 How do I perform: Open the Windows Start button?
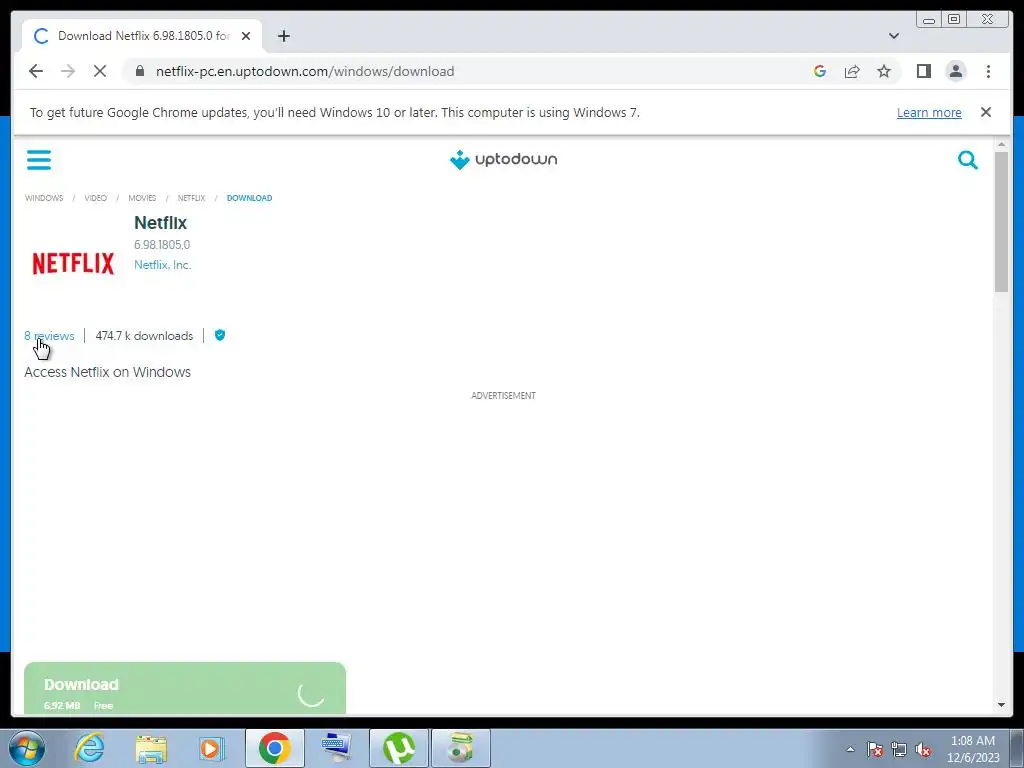tap(27, 748)
